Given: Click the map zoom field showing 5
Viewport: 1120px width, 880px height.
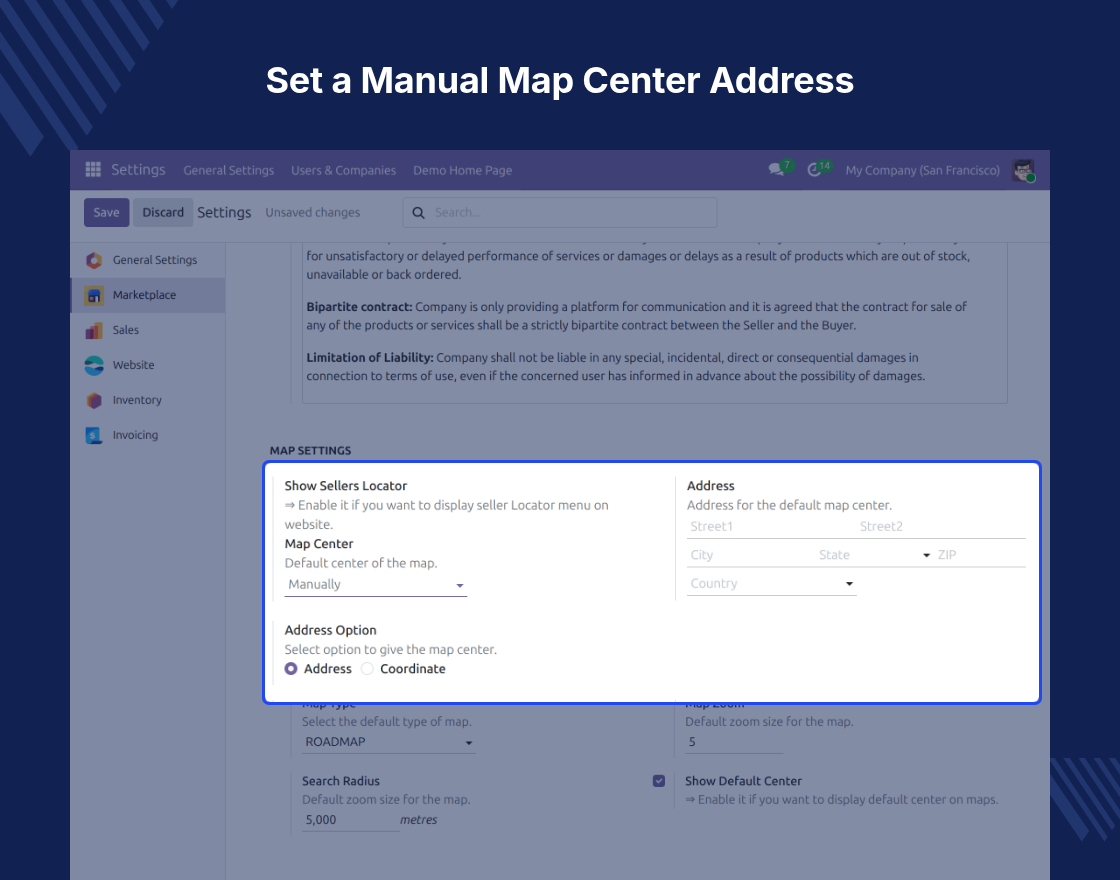Looking at the screenshot, I should pyautogui.click(x=734, y=742).
